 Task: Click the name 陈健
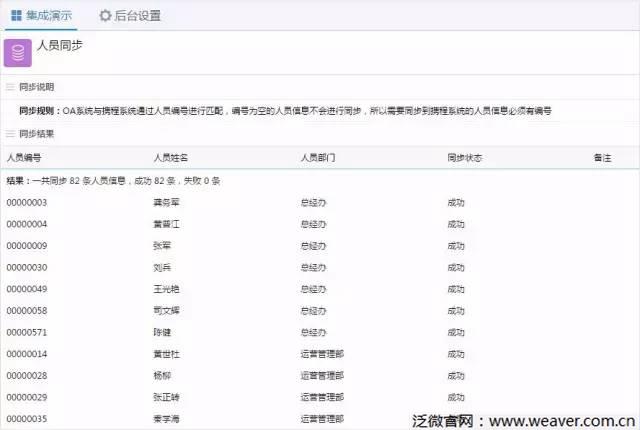tap(162, 332)
